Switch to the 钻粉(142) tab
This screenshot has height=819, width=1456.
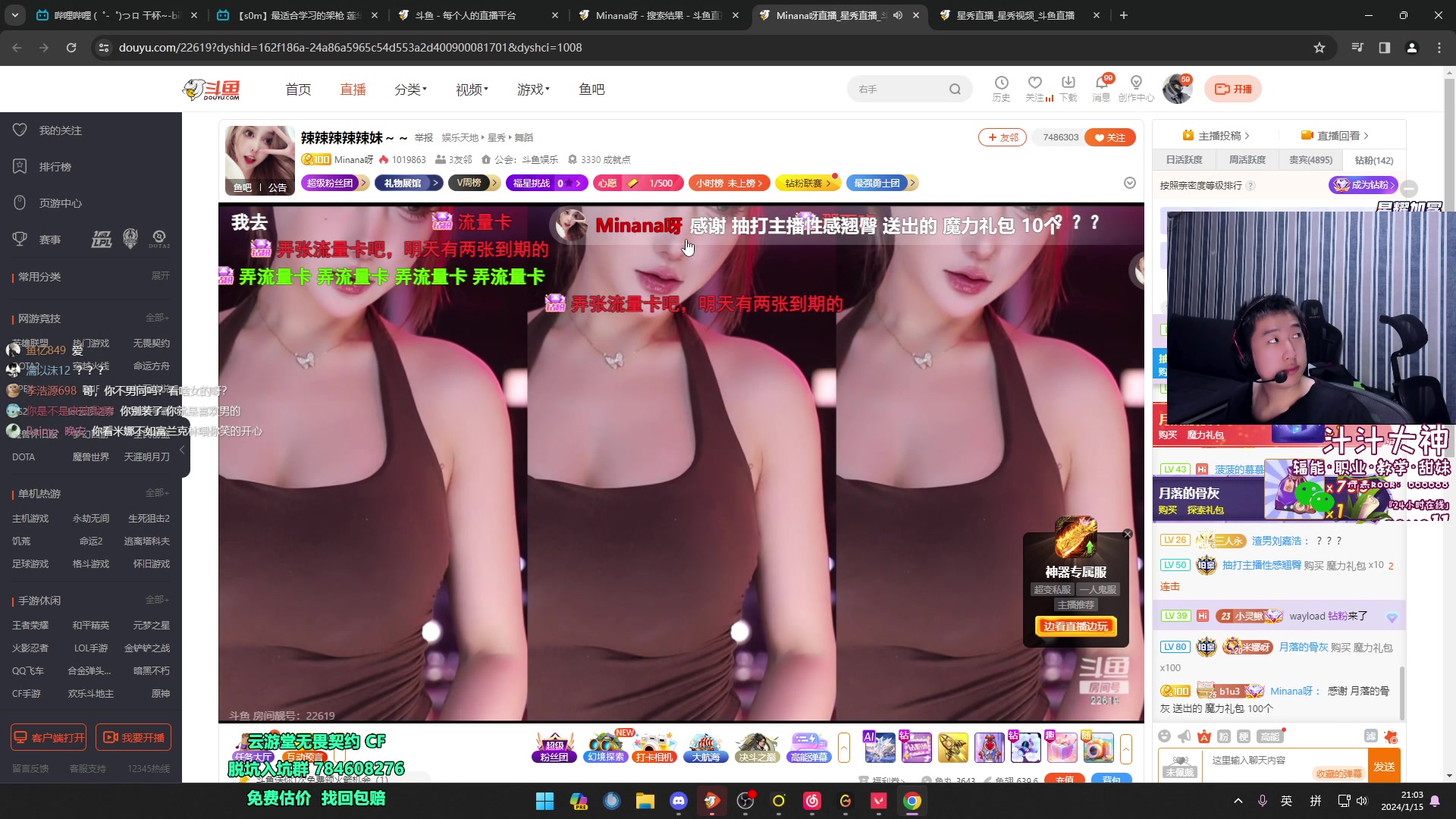click(1373, 160)
